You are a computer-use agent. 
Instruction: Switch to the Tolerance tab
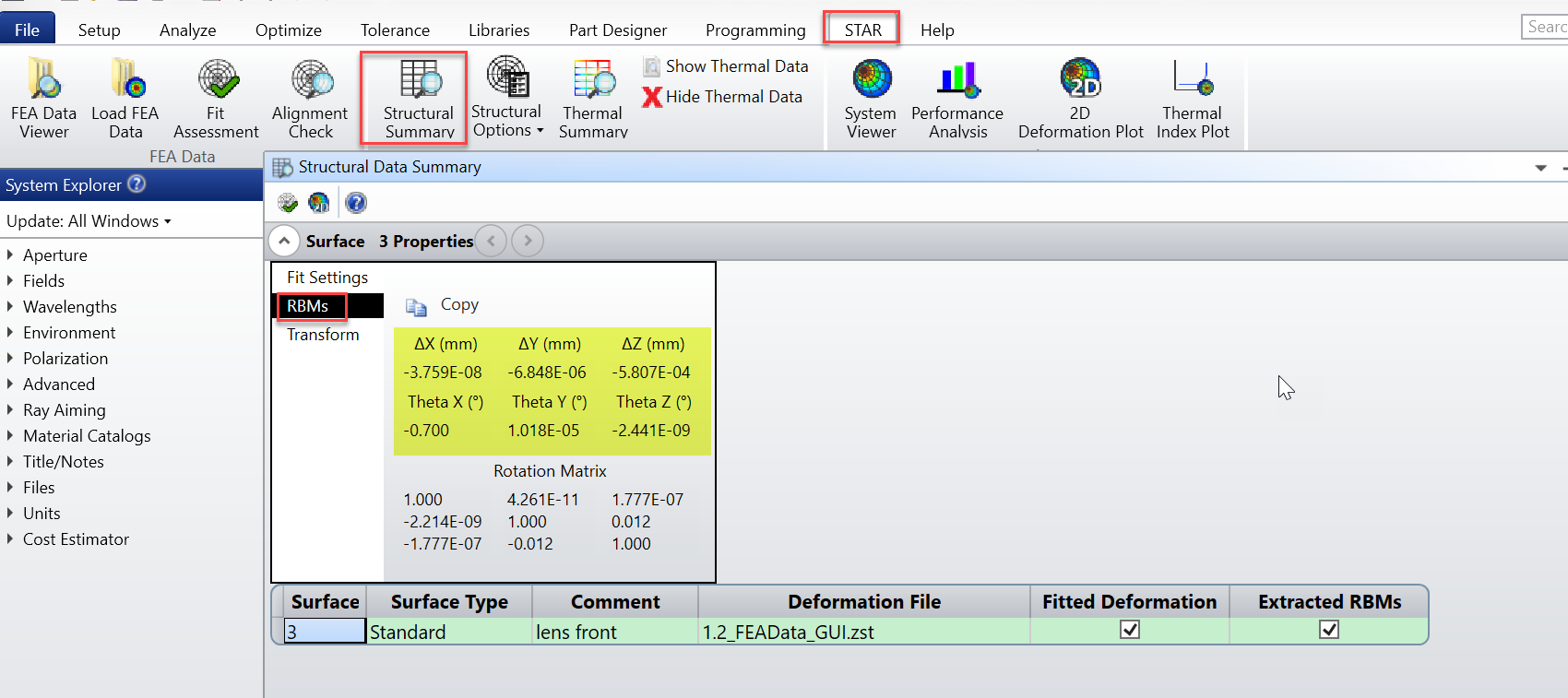pos(396,30)
